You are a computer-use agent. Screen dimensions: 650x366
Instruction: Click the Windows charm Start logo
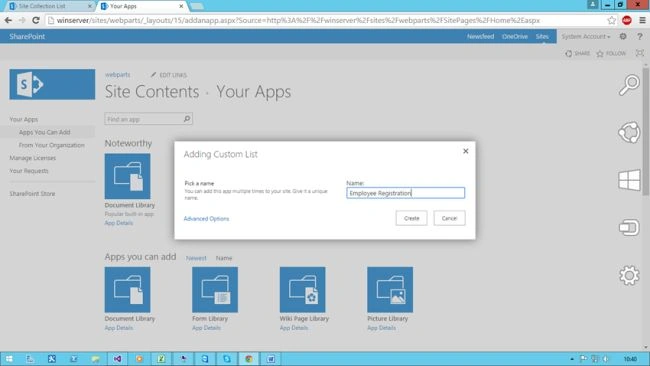pyautogui.click(x=629, y=180)
